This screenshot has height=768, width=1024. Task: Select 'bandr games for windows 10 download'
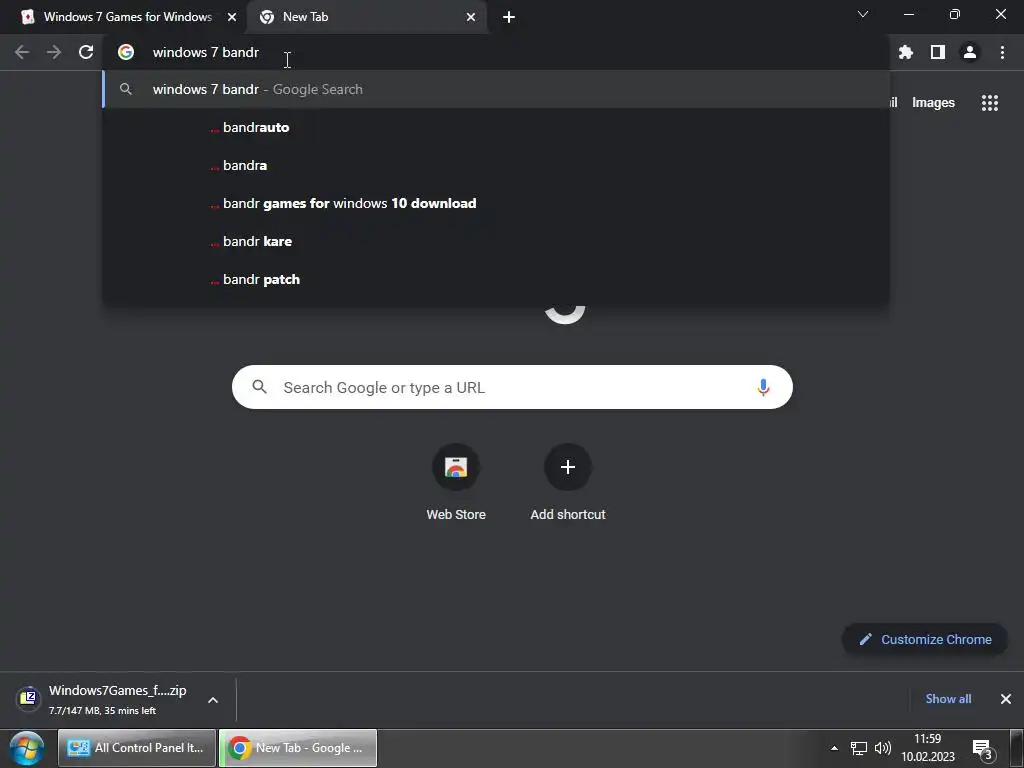click(496, 203)
